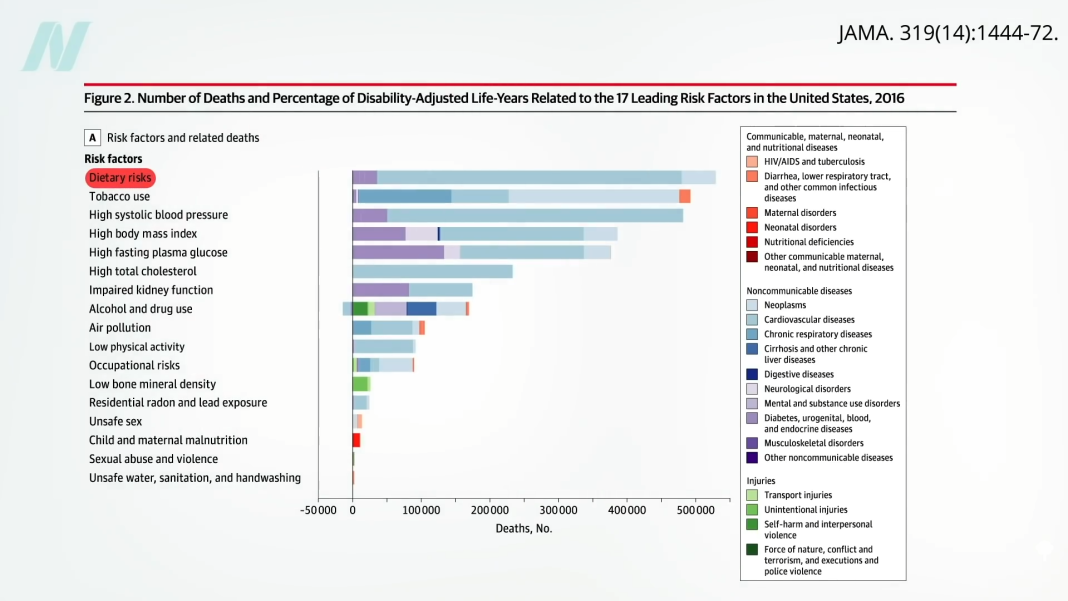The width and height of the screenshot is (1068, 601).
Task: Click the Deaths, No. axis title
Action: click(523, 528)
